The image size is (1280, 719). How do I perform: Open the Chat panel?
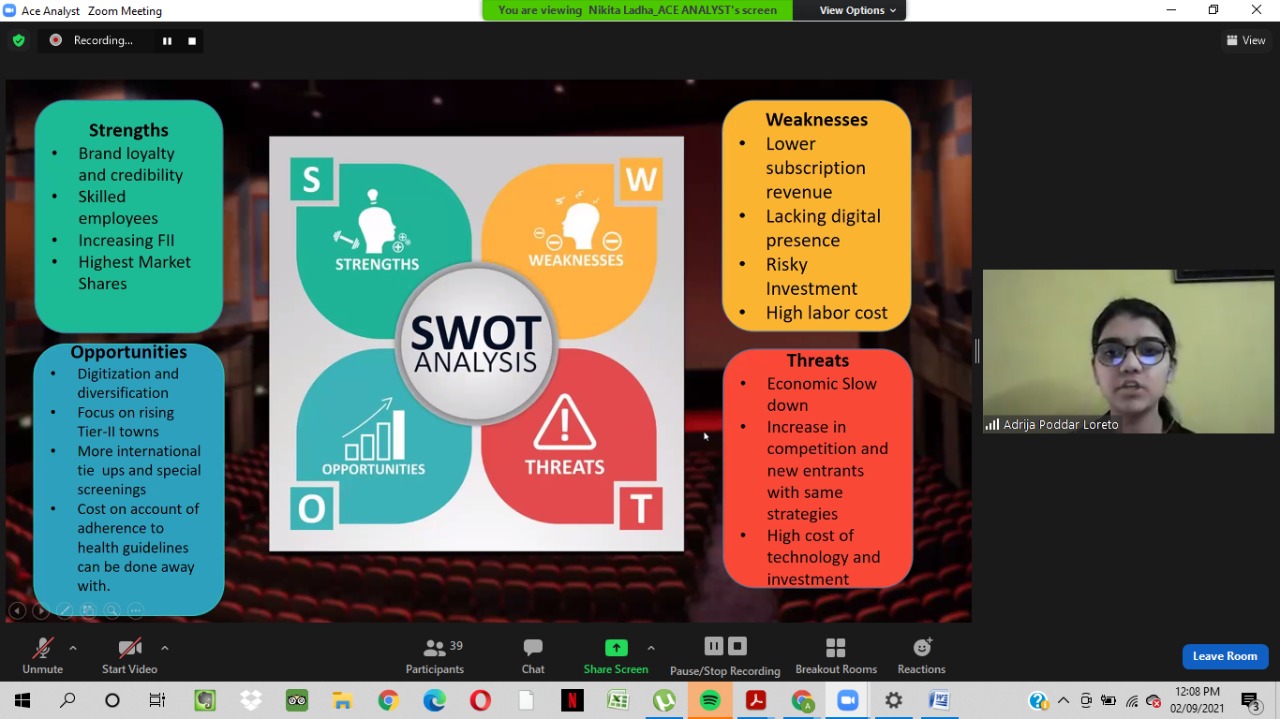point(533,655)
